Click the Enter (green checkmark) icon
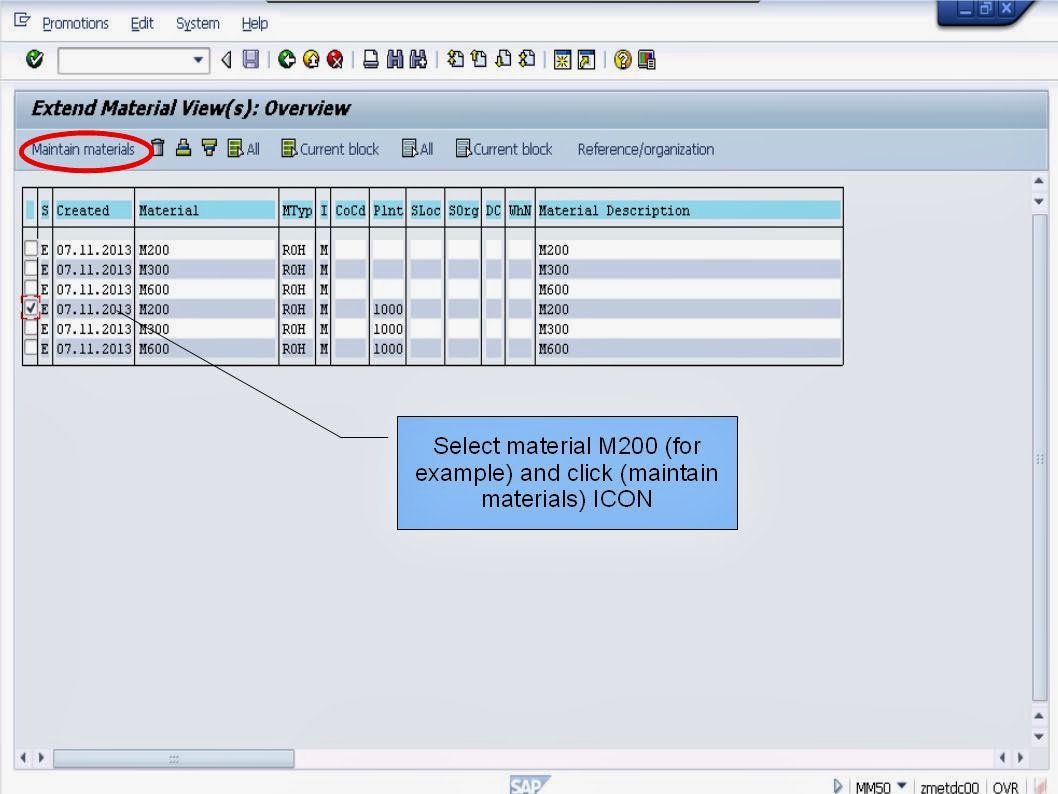1058x794 pixels. 33,59
